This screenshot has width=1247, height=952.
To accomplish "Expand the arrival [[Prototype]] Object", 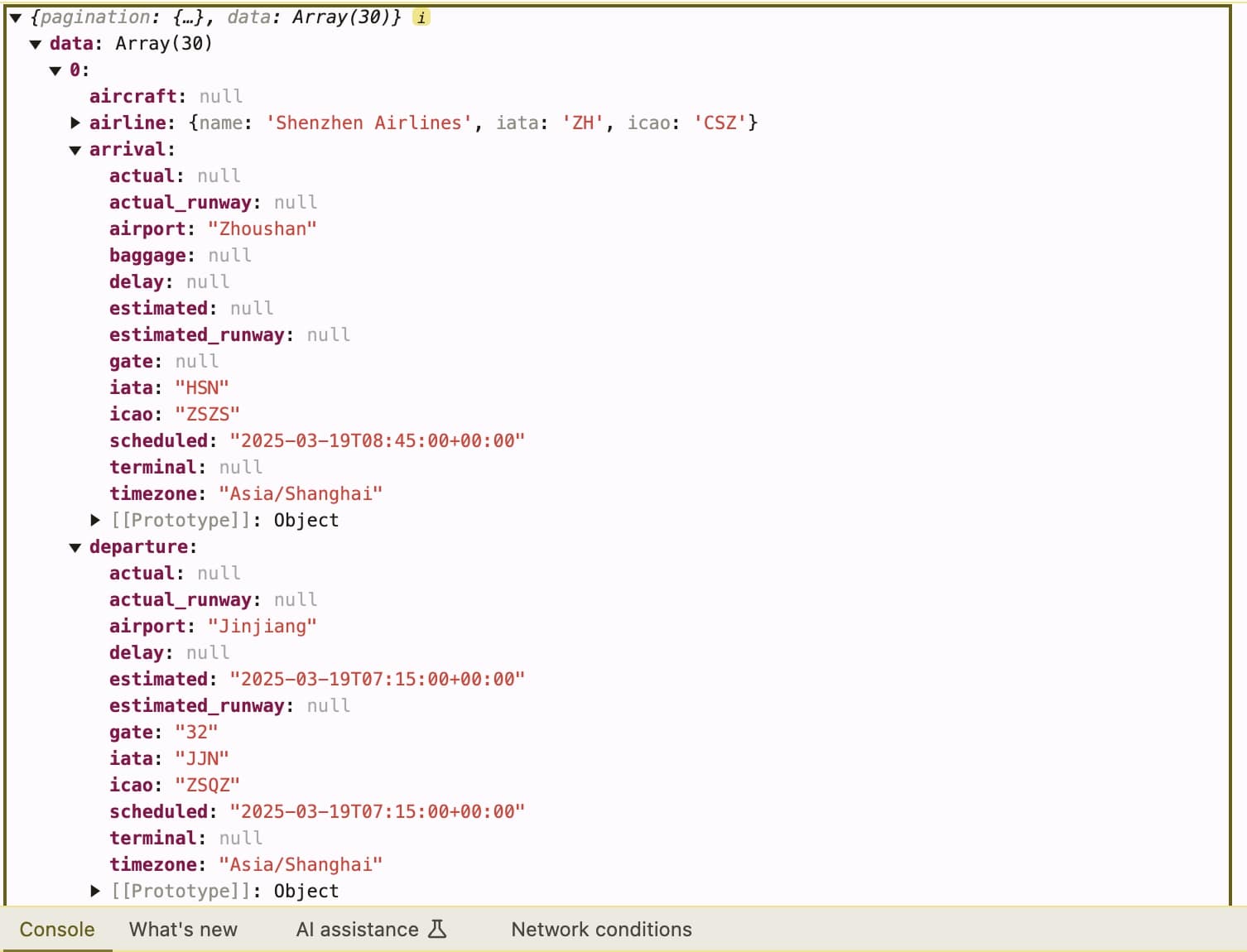I will pos(95,520).
